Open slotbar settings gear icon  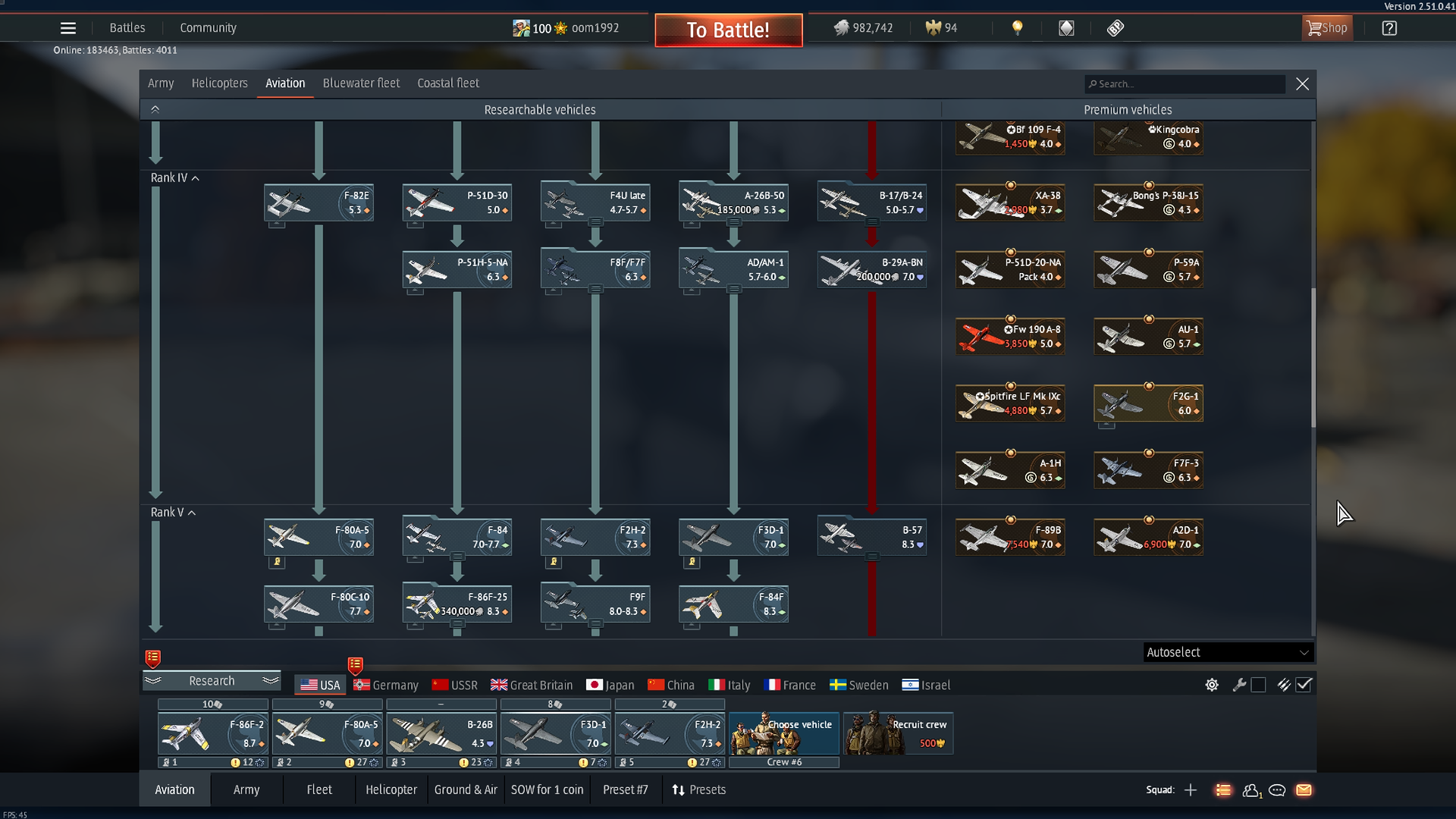[x=1212, y=685]
